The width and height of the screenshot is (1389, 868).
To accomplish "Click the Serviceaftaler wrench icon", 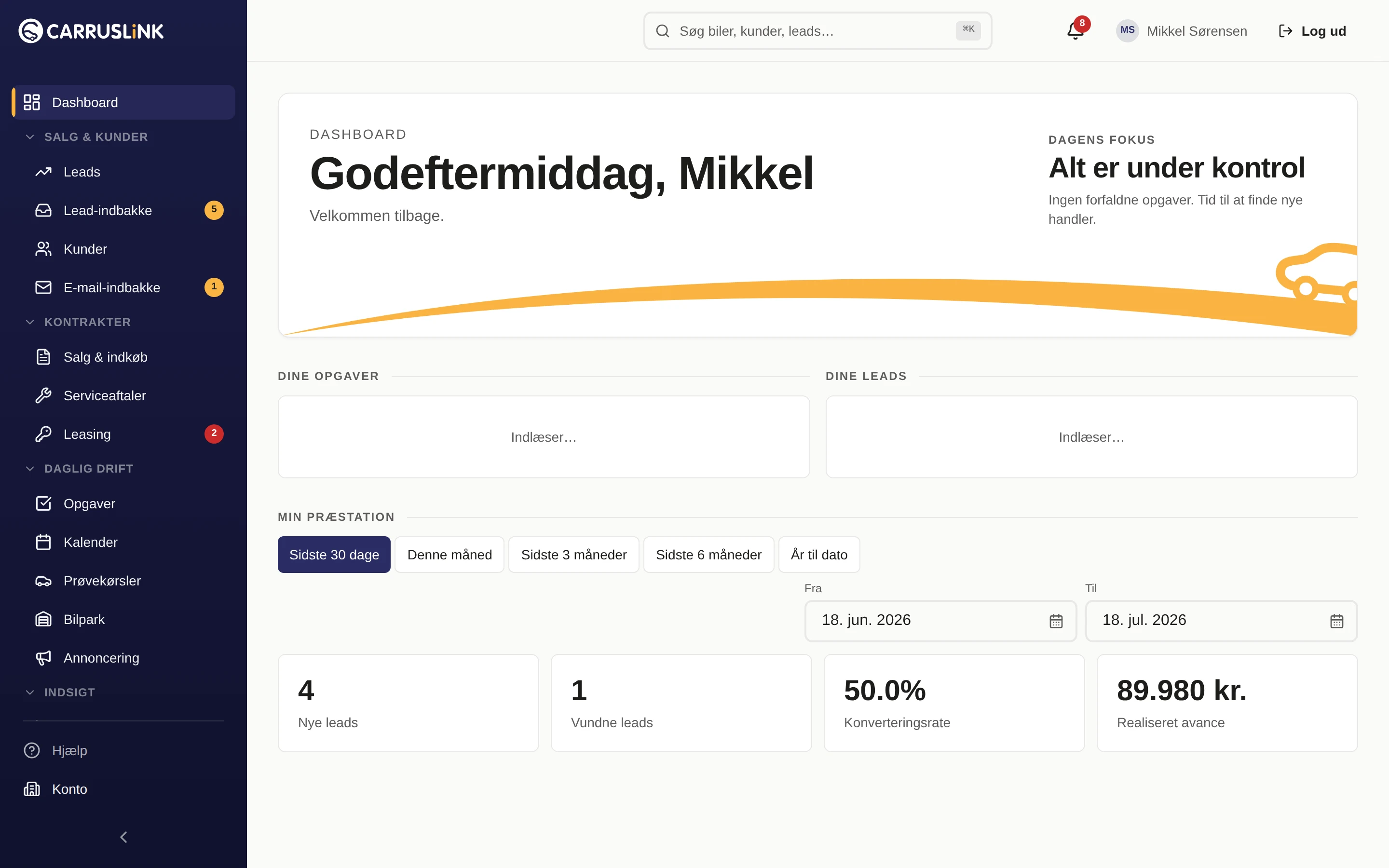I will click(43, 395).
